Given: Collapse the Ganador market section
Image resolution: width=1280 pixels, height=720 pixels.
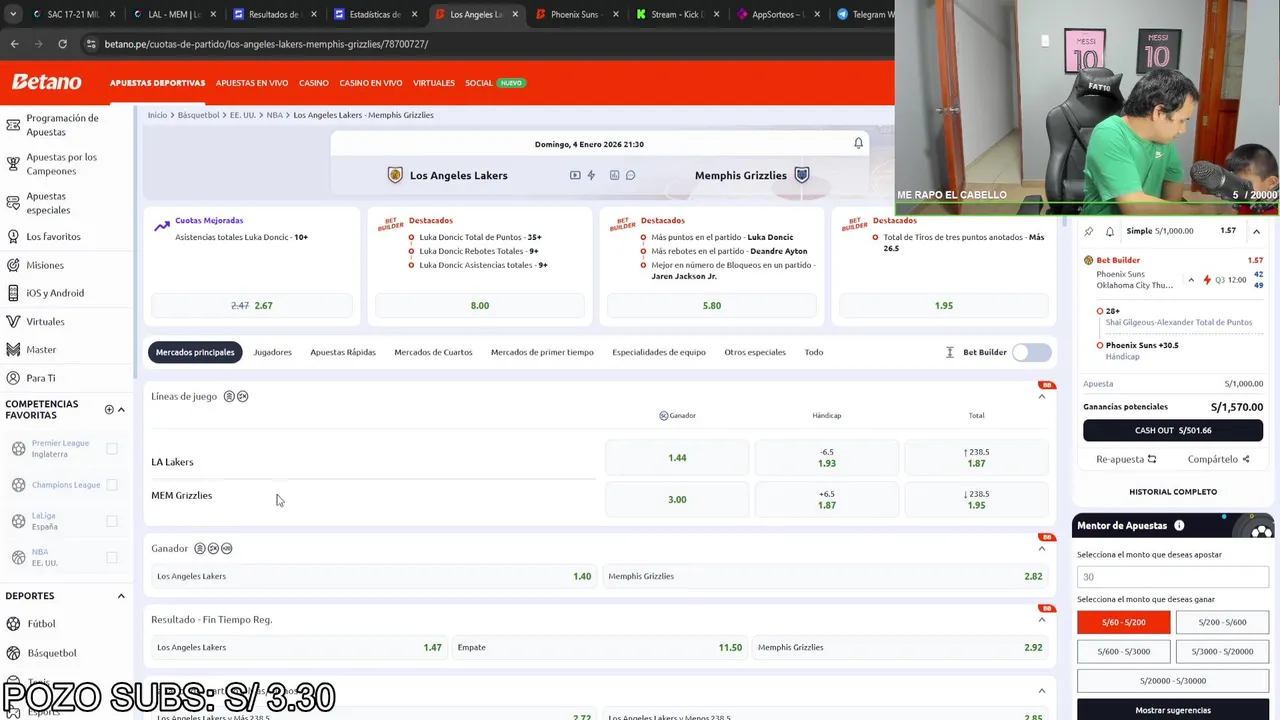Looking at the screenshot, I should tap(1041, 548).
